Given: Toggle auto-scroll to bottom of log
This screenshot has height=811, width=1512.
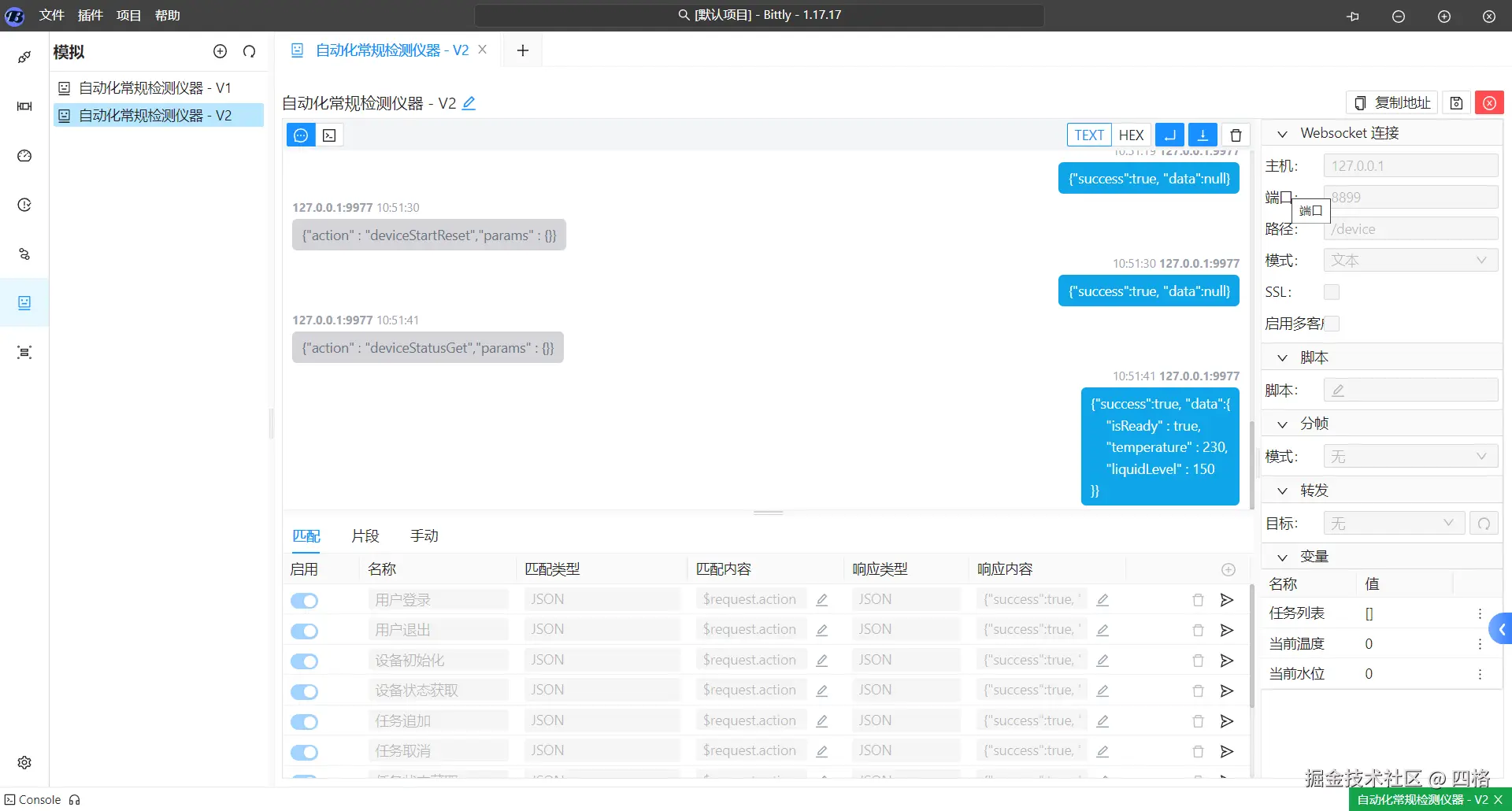Looking at the screenshot, I should click(x=1203, y=135).
